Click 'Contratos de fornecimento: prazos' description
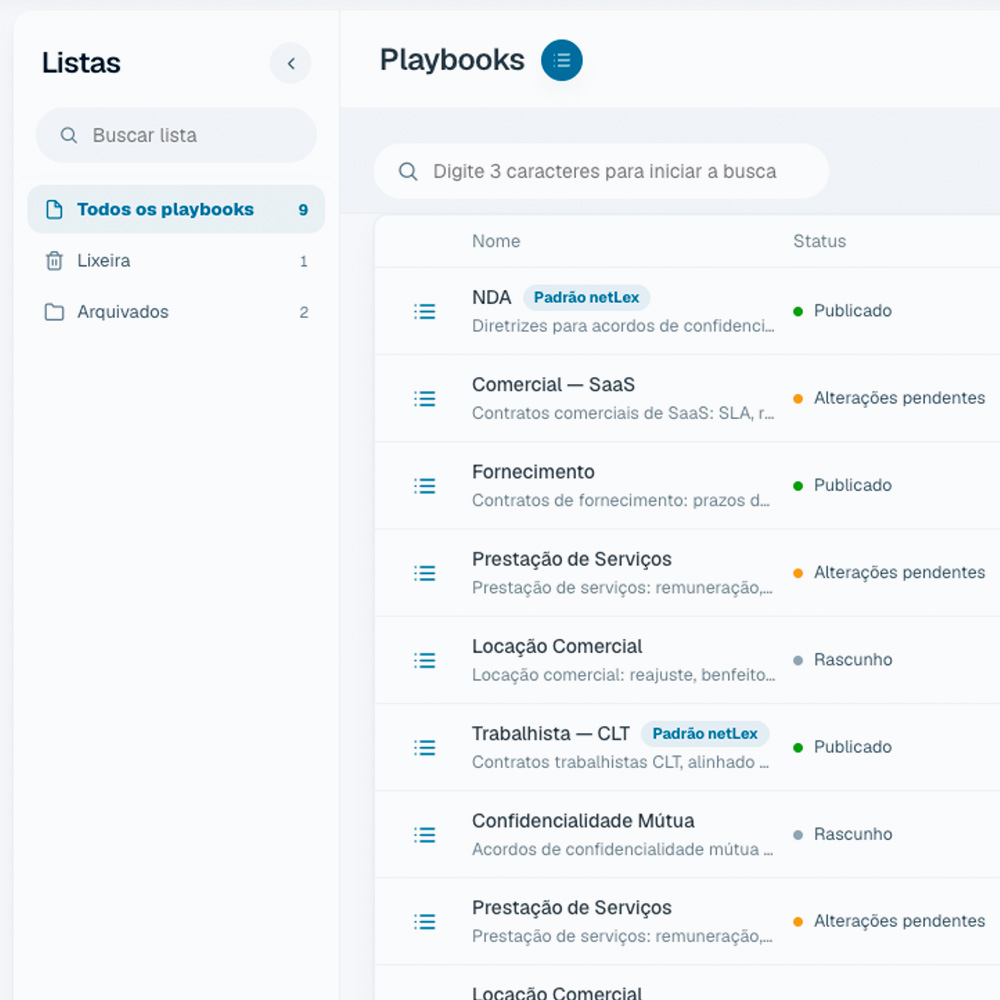Image resolution: width=1000 pixels, height=1000 pixels. pyautogui.click(x=621, y=501)
